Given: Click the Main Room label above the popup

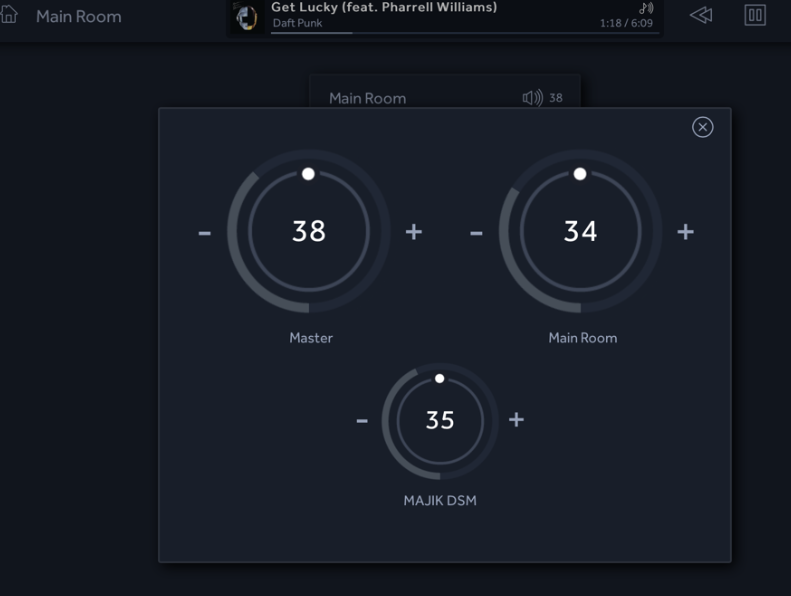Looking at the screenshot, I should pos(367,98).
